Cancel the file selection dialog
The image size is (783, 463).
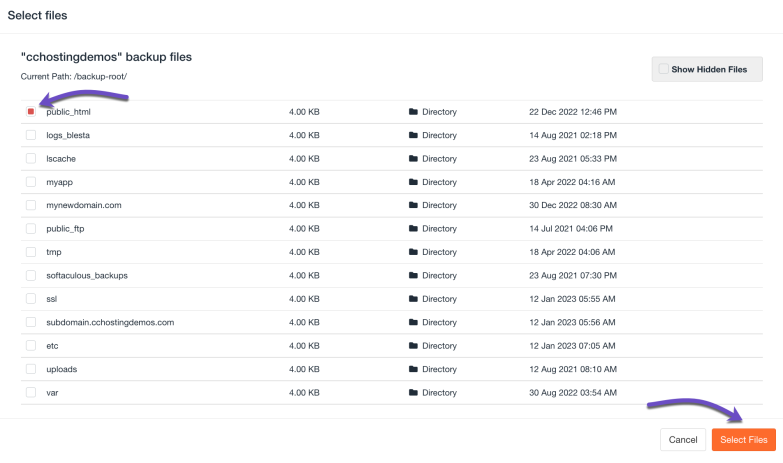682,440
